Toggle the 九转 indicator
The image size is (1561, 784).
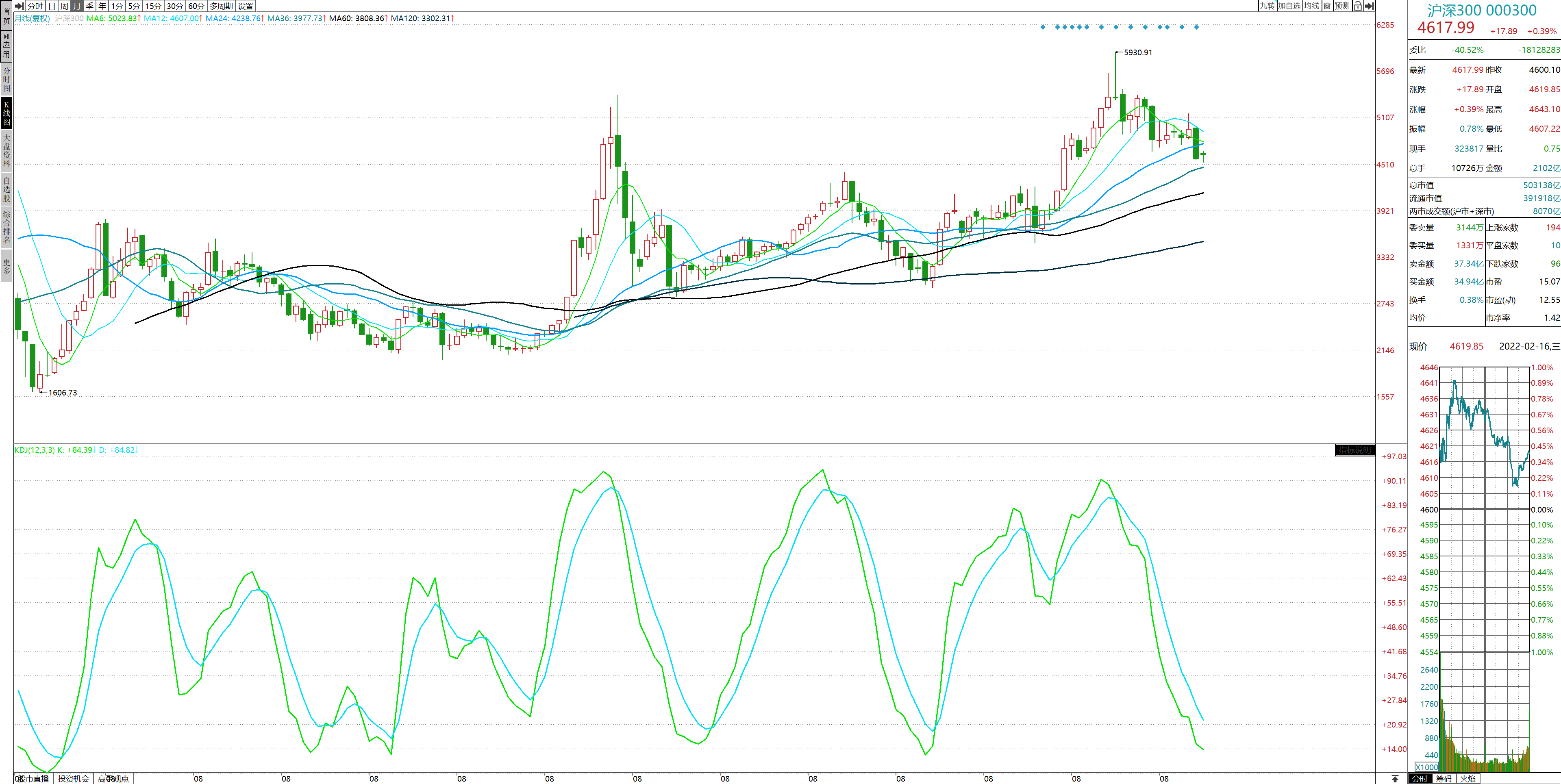tap(1267, 6)
